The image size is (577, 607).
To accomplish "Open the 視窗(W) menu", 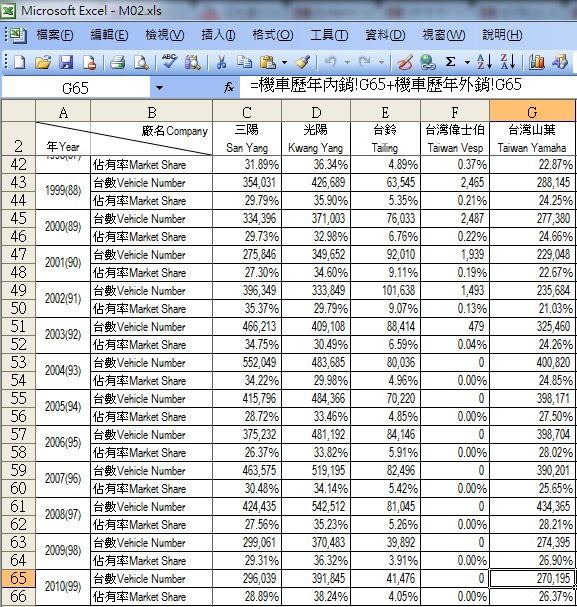I will pos(444,35).
